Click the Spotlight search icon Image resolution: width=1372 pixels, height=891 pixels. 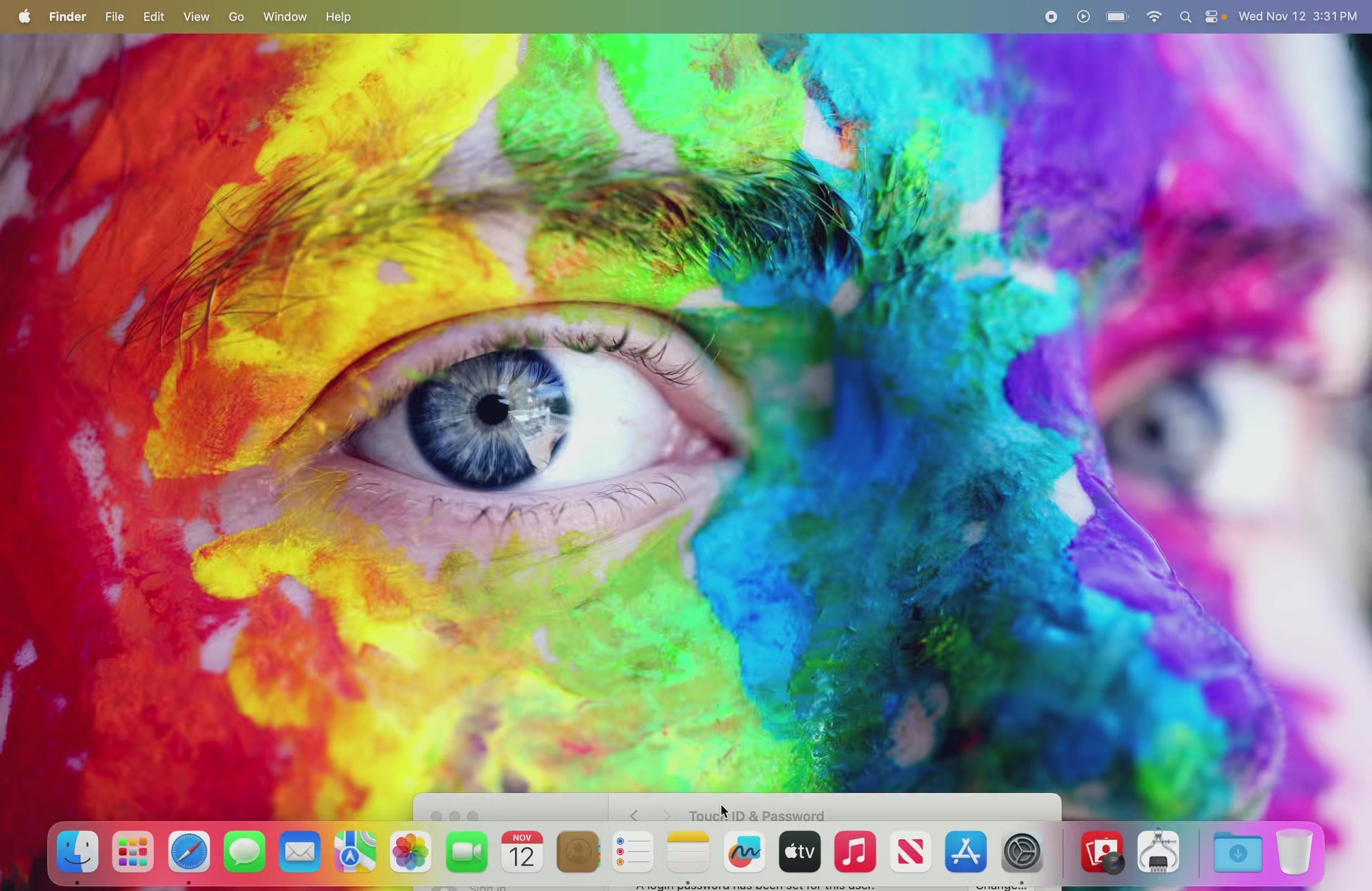tap(1185, 18)
